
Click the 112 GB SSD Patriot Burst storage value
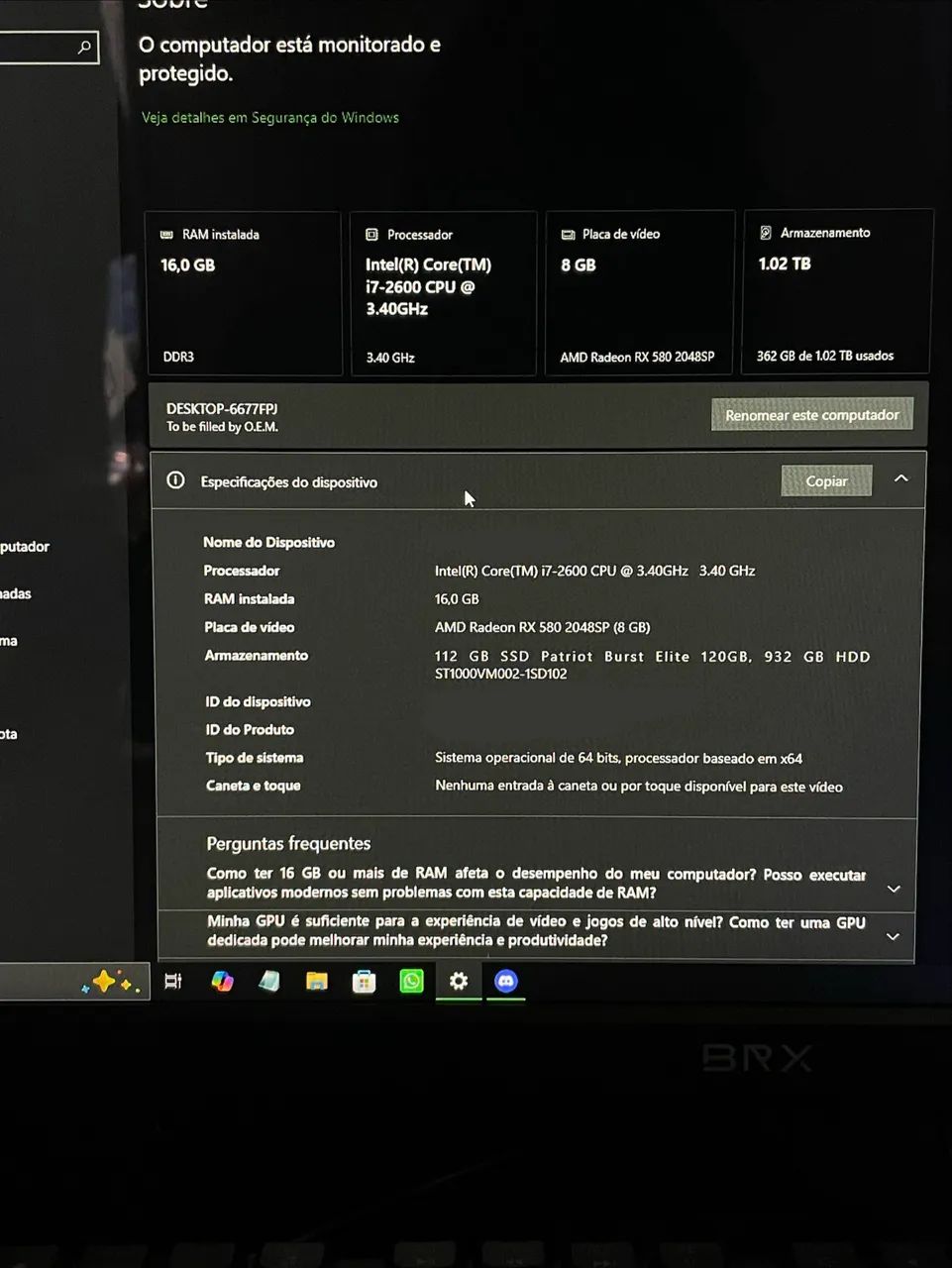pyautogui.click(x=652, y=665)
